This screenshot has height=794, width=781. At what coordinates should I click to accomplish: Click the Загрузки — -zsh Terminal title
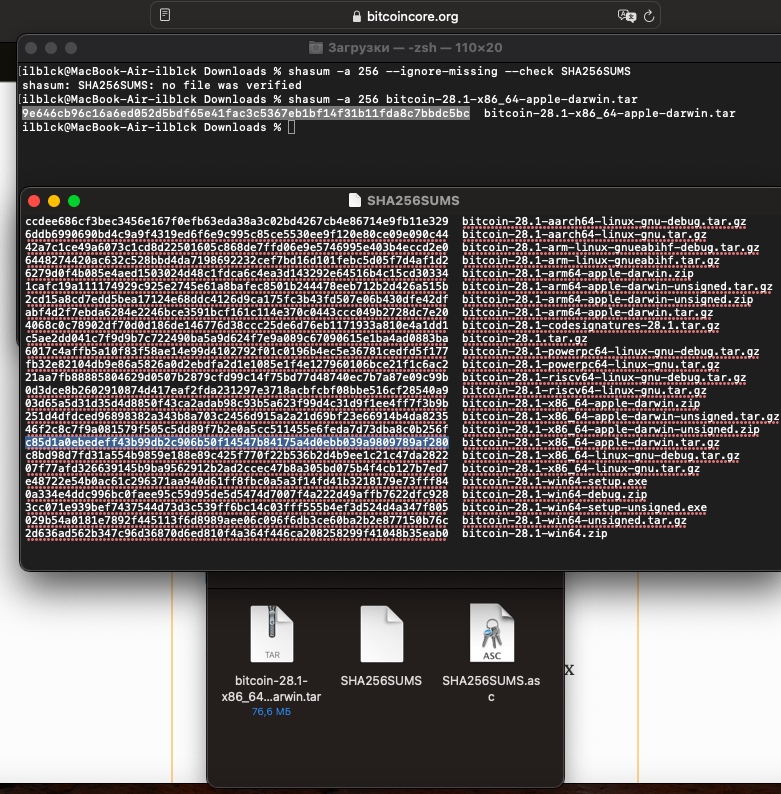point(415,48)
